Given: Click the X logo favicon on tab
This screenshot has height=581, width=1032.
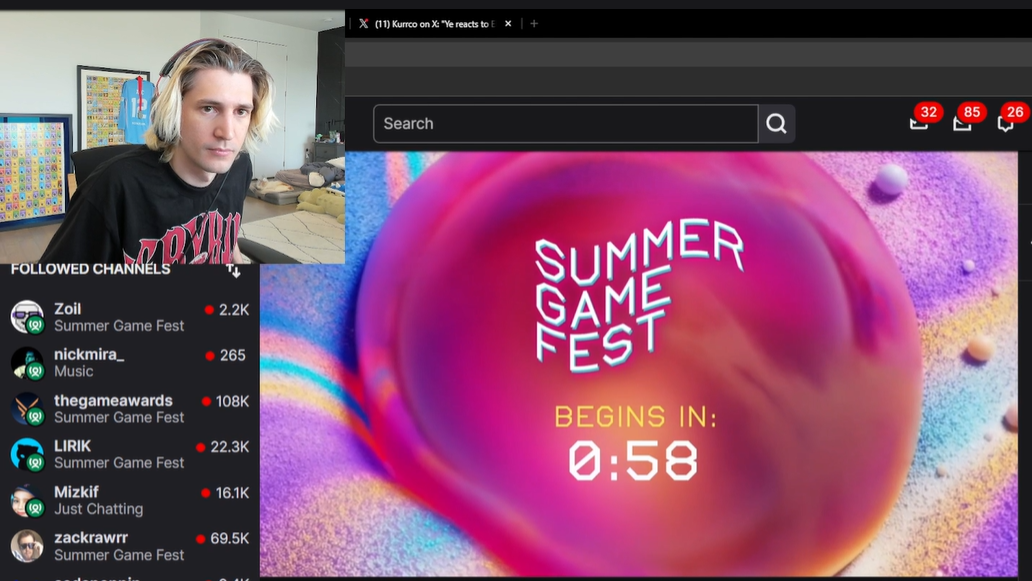Looking at the screenshot, I should click(363, 24).
